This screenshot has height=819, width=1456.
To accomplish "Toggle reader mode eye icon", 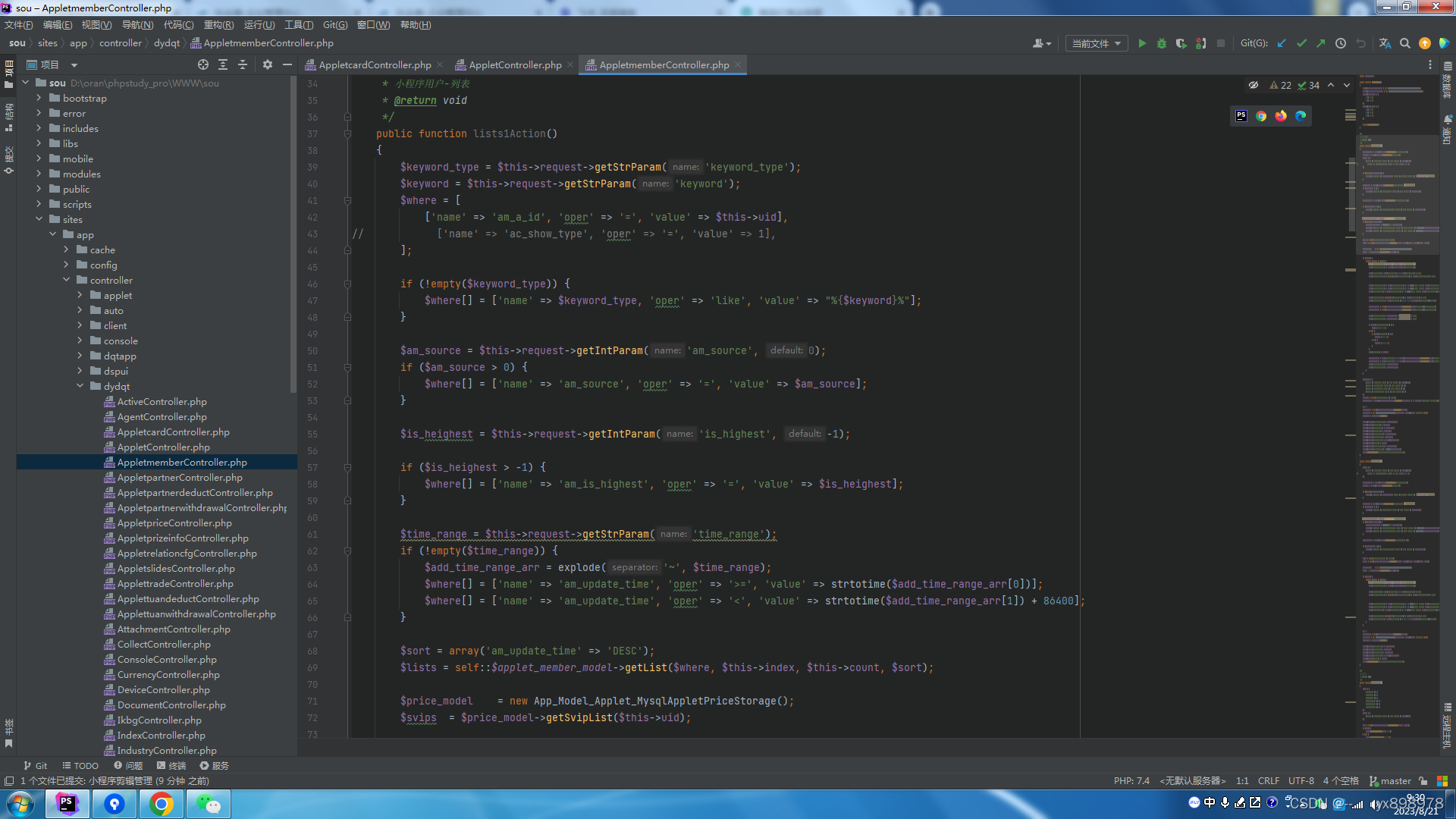I will 1254,85.
